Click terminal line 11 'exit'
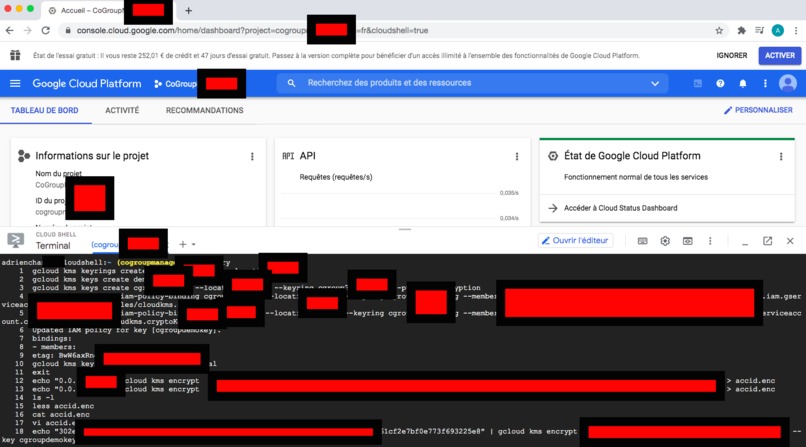 pos(41,372)
